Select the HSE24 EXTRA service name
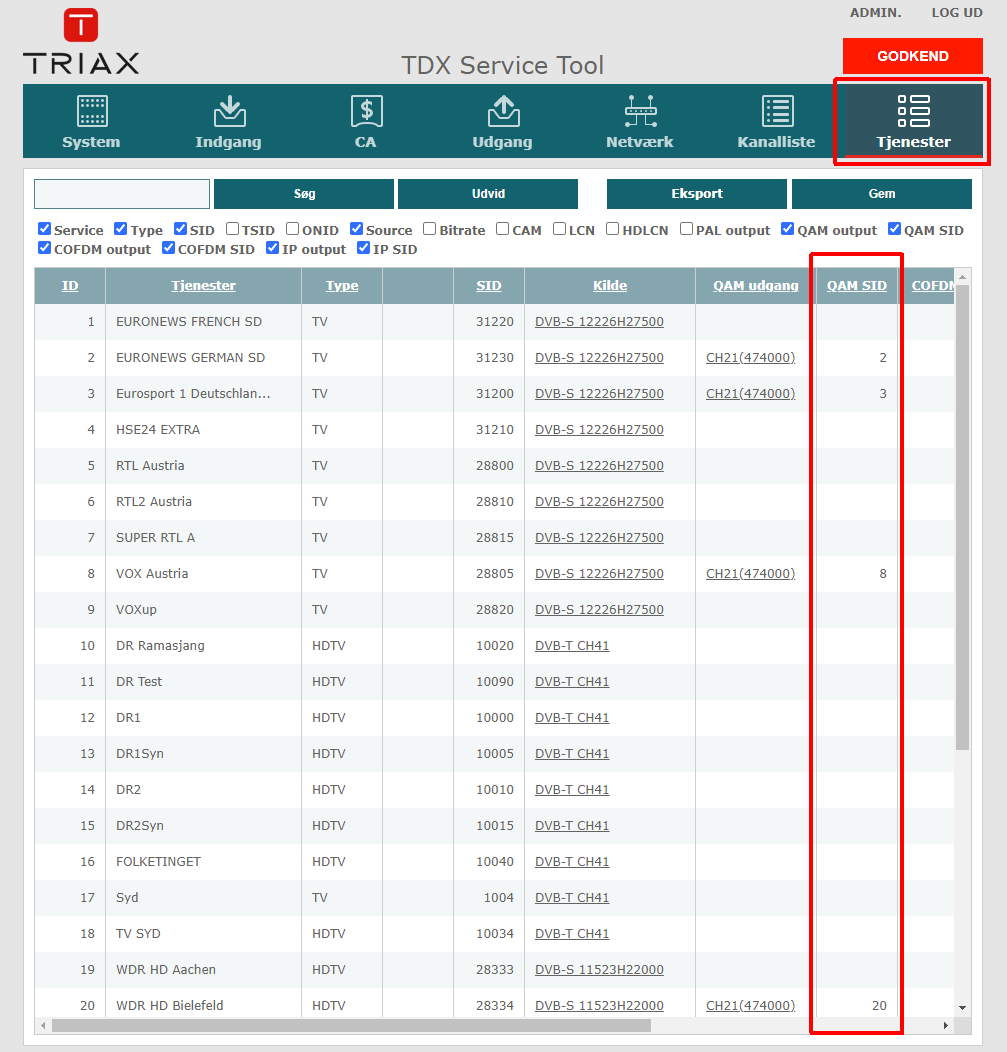 (158, 430)
